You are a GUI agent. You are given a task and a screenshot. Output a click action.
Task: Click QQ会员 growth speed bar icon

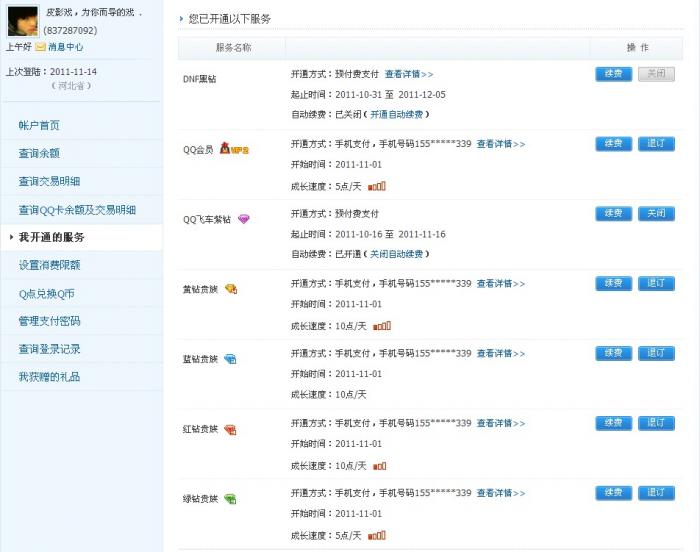pos(376,186)
